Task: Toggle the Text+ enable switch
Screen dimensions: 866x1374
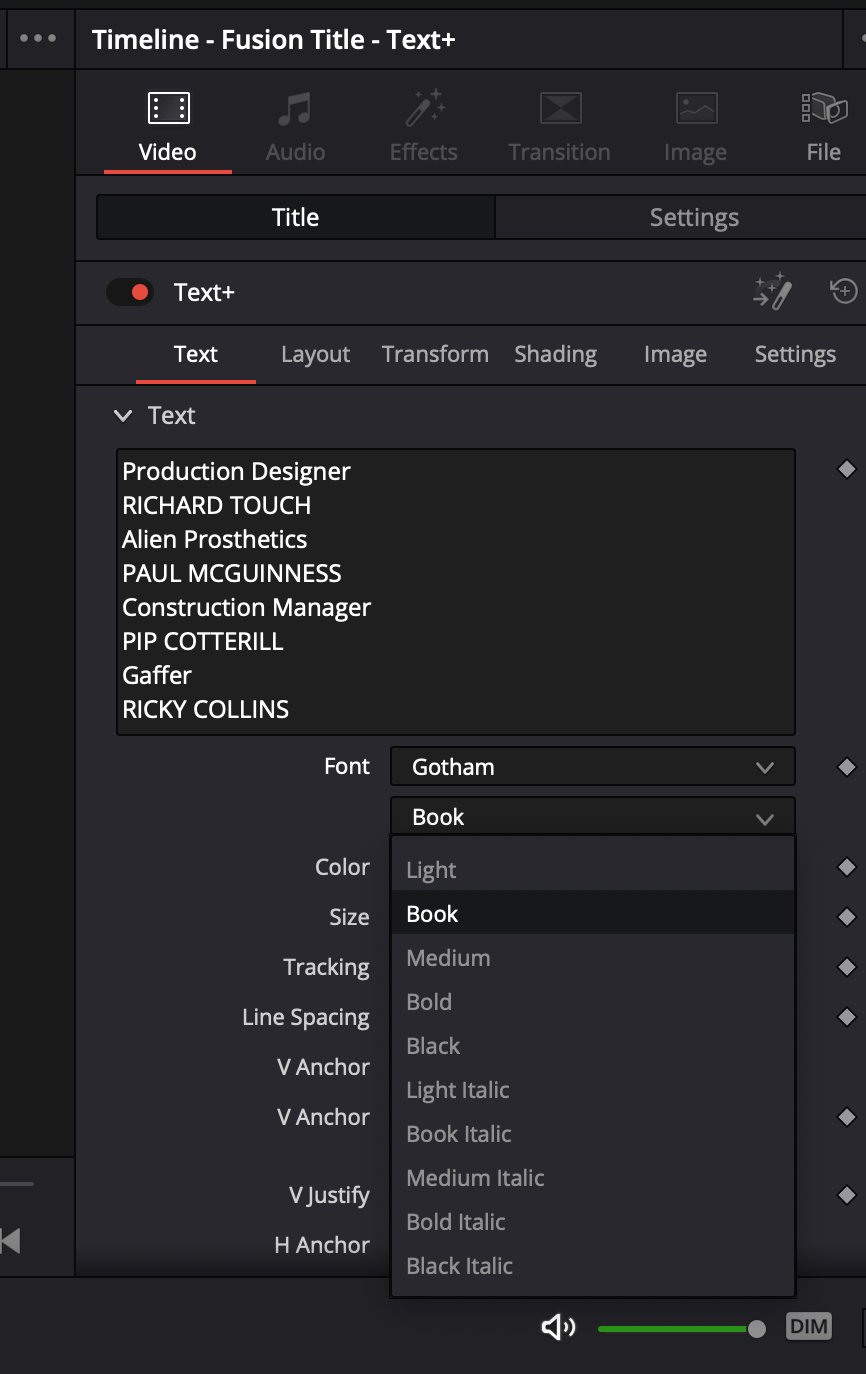Action: click(130, 292)
